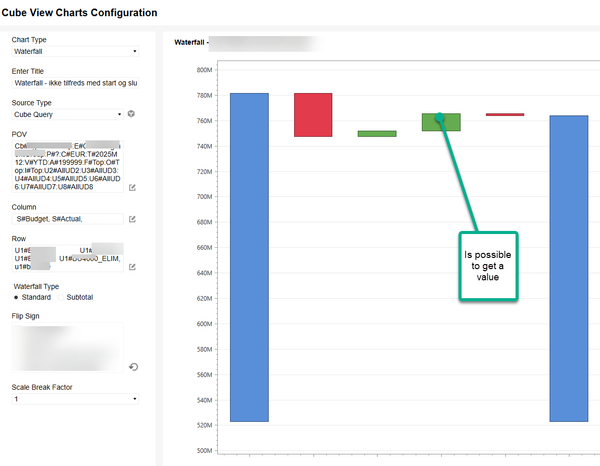This screenshot has height=466, width=600.
Task: Click the large red waterfall bar
Action: pyautogui.click(x=313, y=115)
